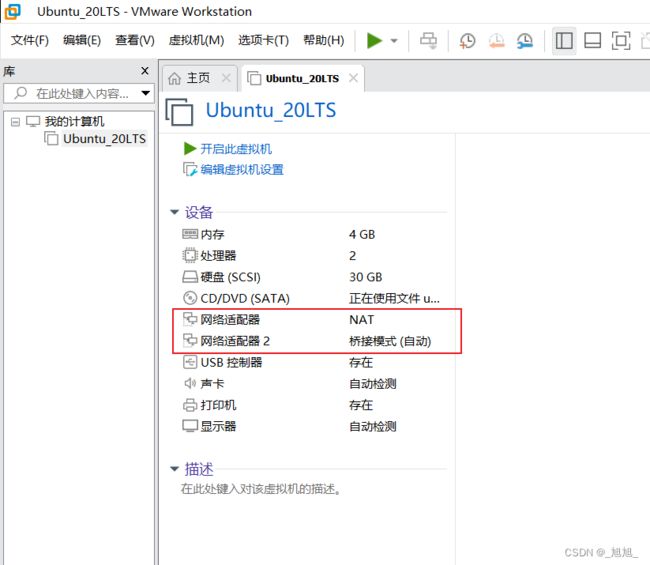Viewport: 650px width, 565px height.
Task: Close the 库 library panel
Action: point(145,71)
